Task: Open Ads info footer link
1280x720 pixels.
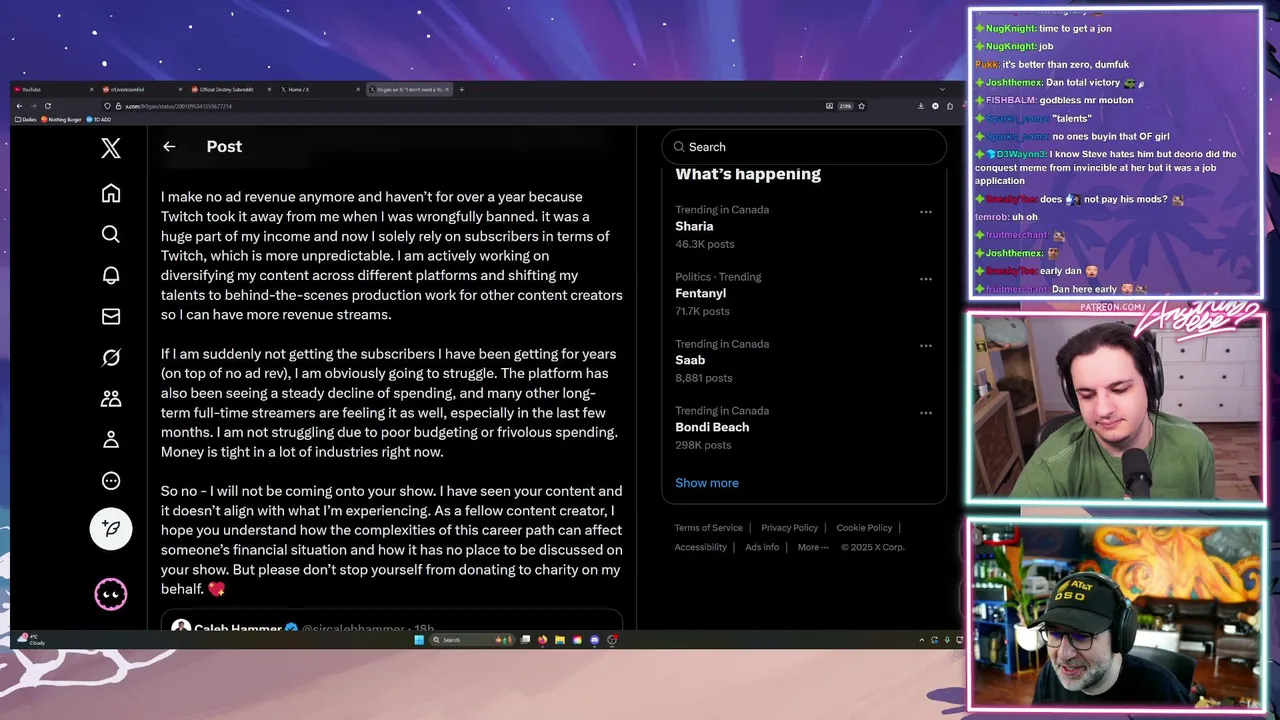Action: 762,547
